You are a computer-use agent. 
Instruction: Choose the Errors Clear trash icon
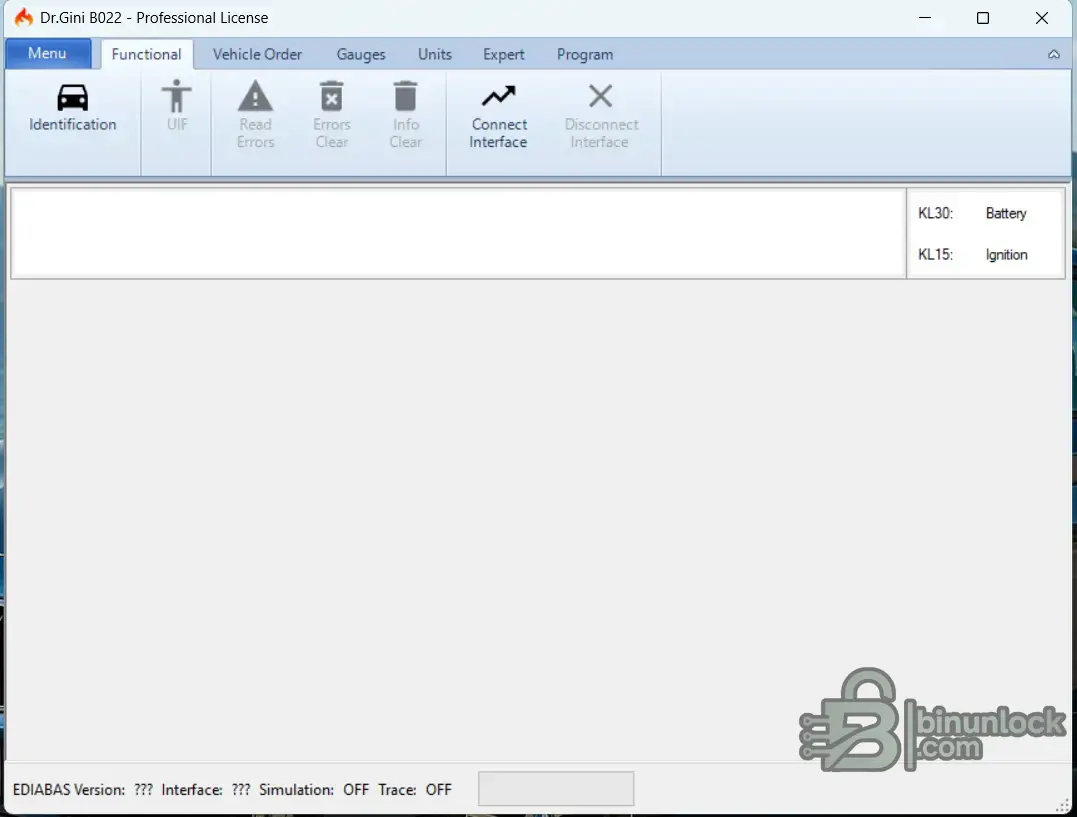click(x=332, y=96)
